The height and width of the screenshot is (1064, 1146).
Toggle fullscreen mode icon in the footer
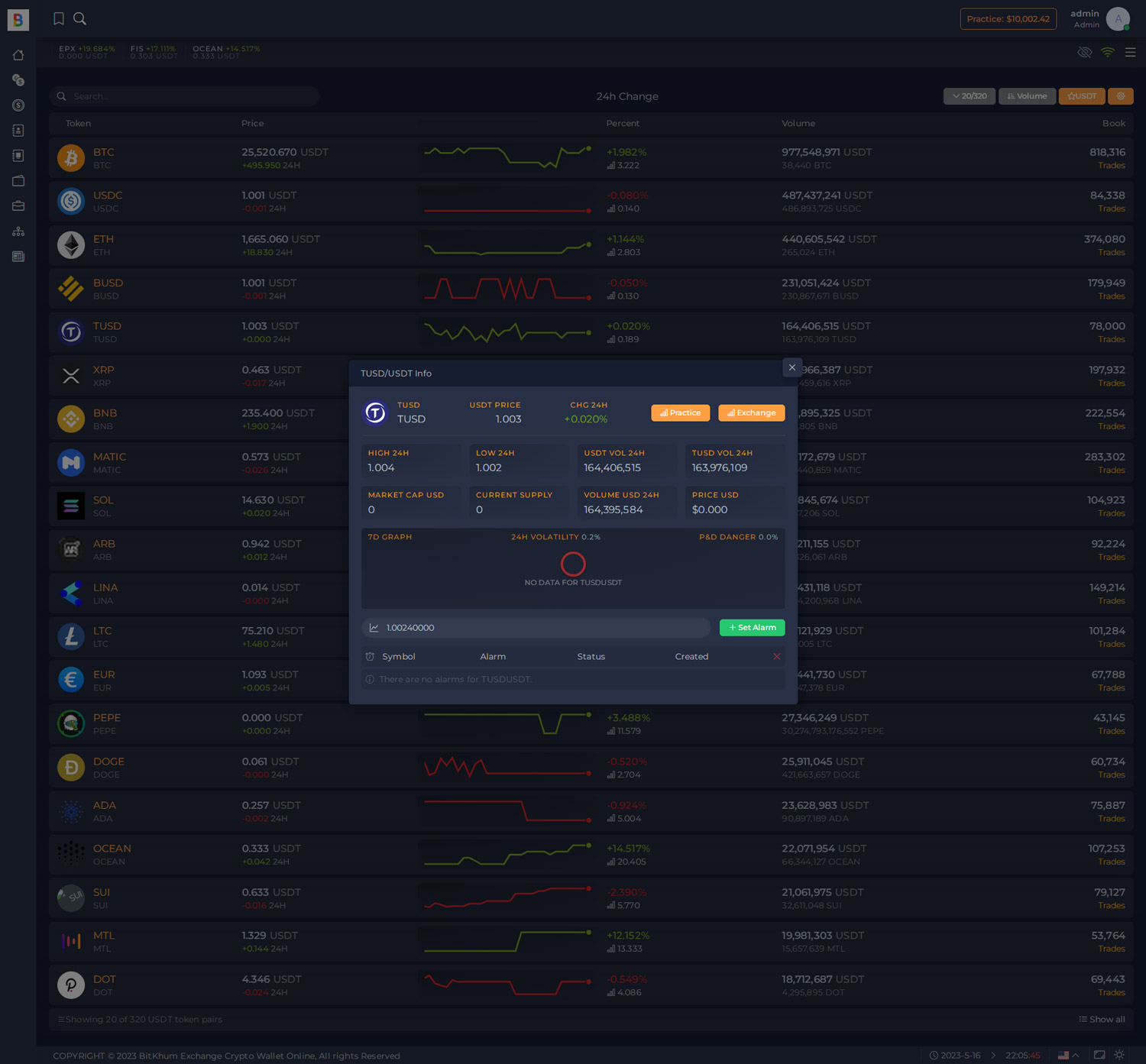pos(1099,1055)
